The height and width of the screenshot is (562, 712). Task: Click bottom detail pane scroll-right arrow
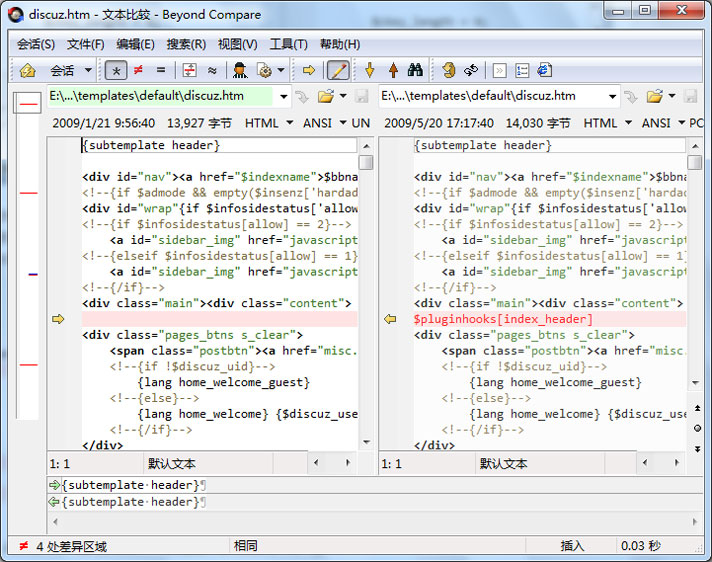click(695, 522)
